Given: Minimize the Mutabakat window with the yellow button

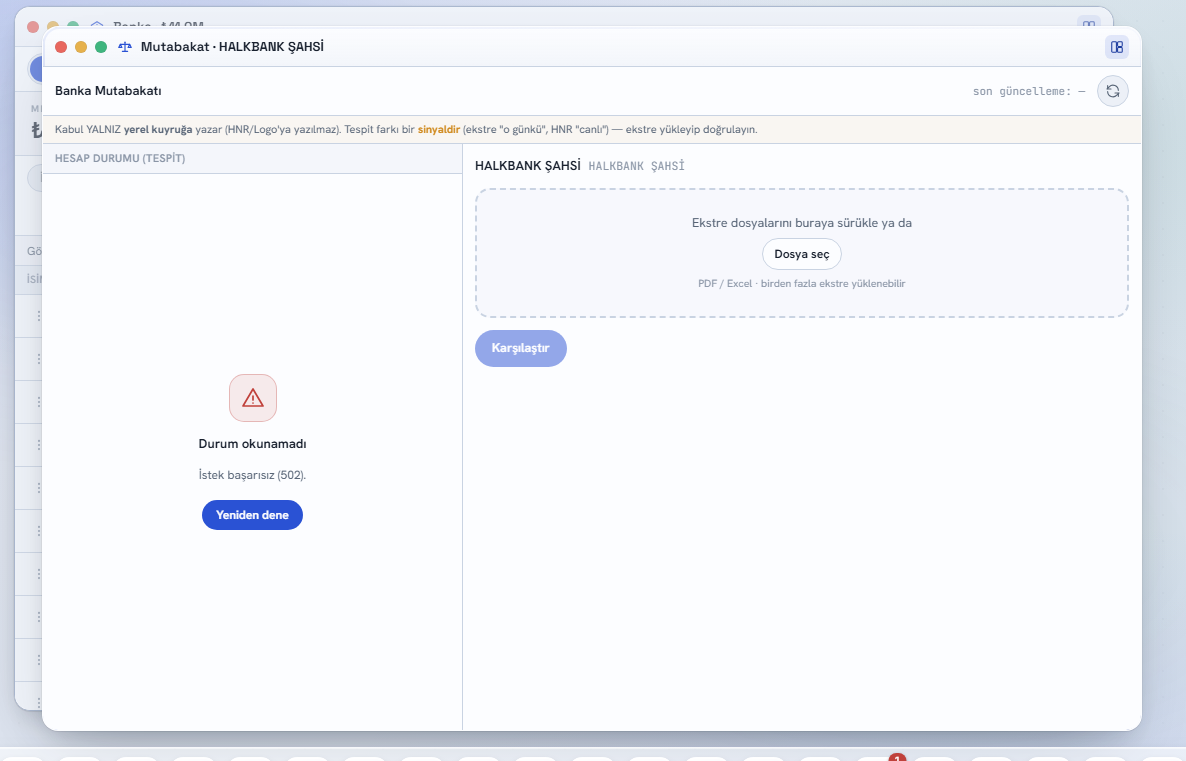Looking at the screenshot, I should (x=81, y=47).
